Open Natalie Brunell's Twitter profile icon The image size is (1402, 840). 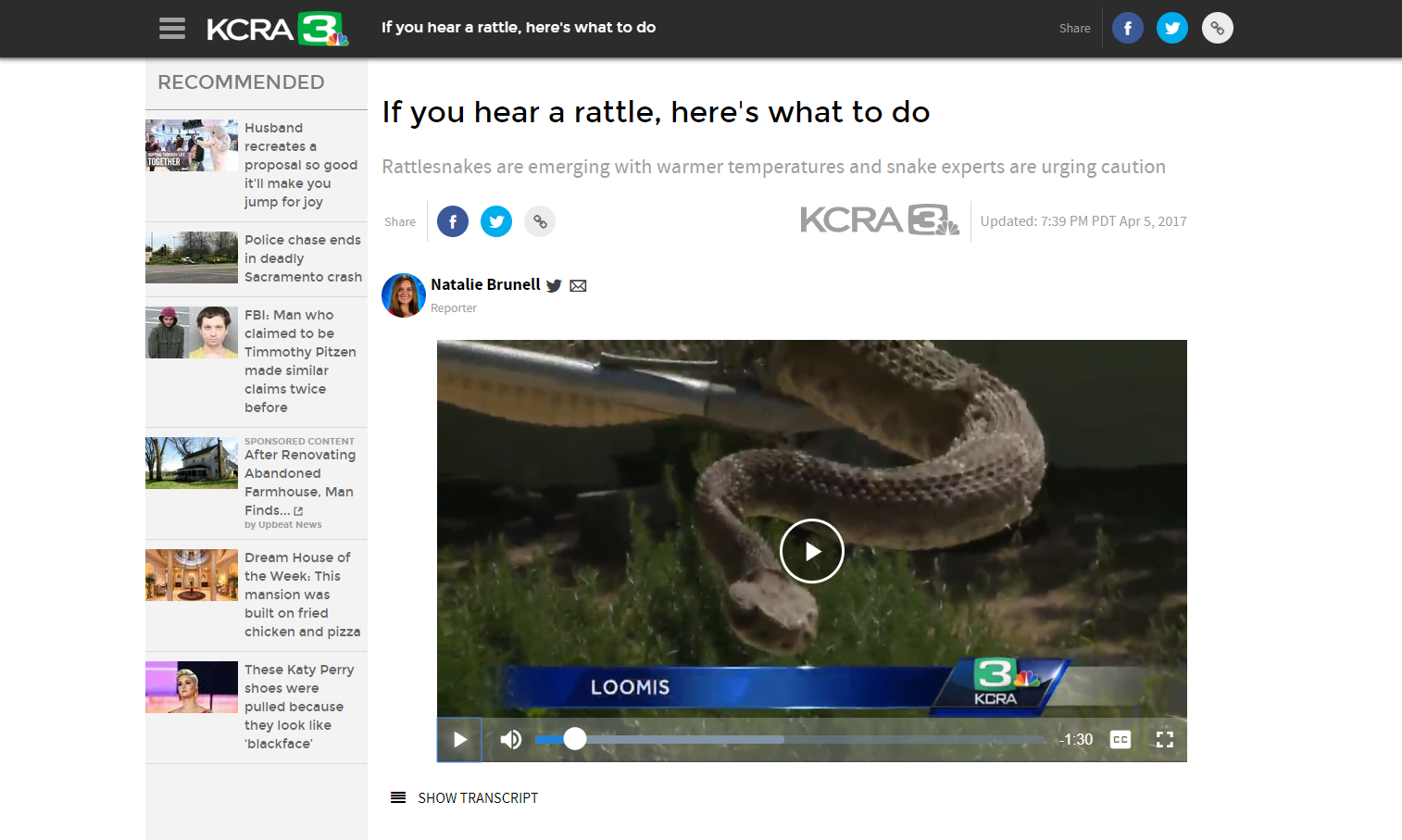click(x=554, y=285)
